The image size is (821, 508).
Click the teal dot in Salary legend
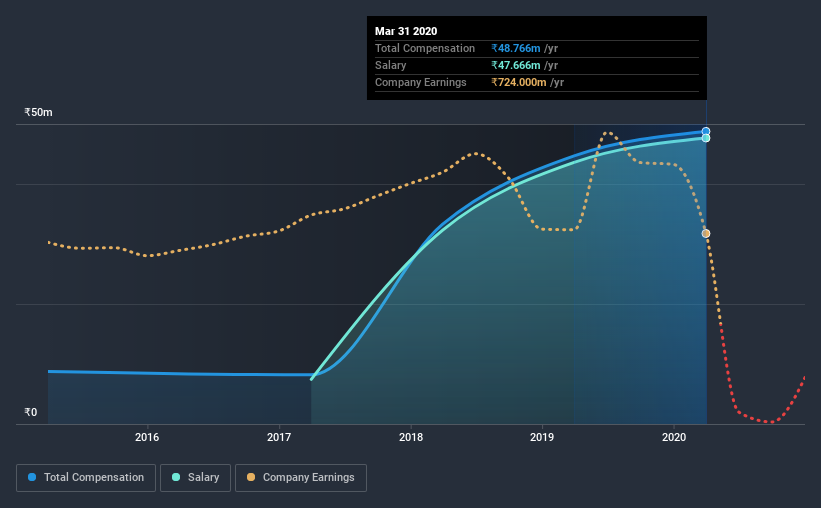(x=176, y=477)
